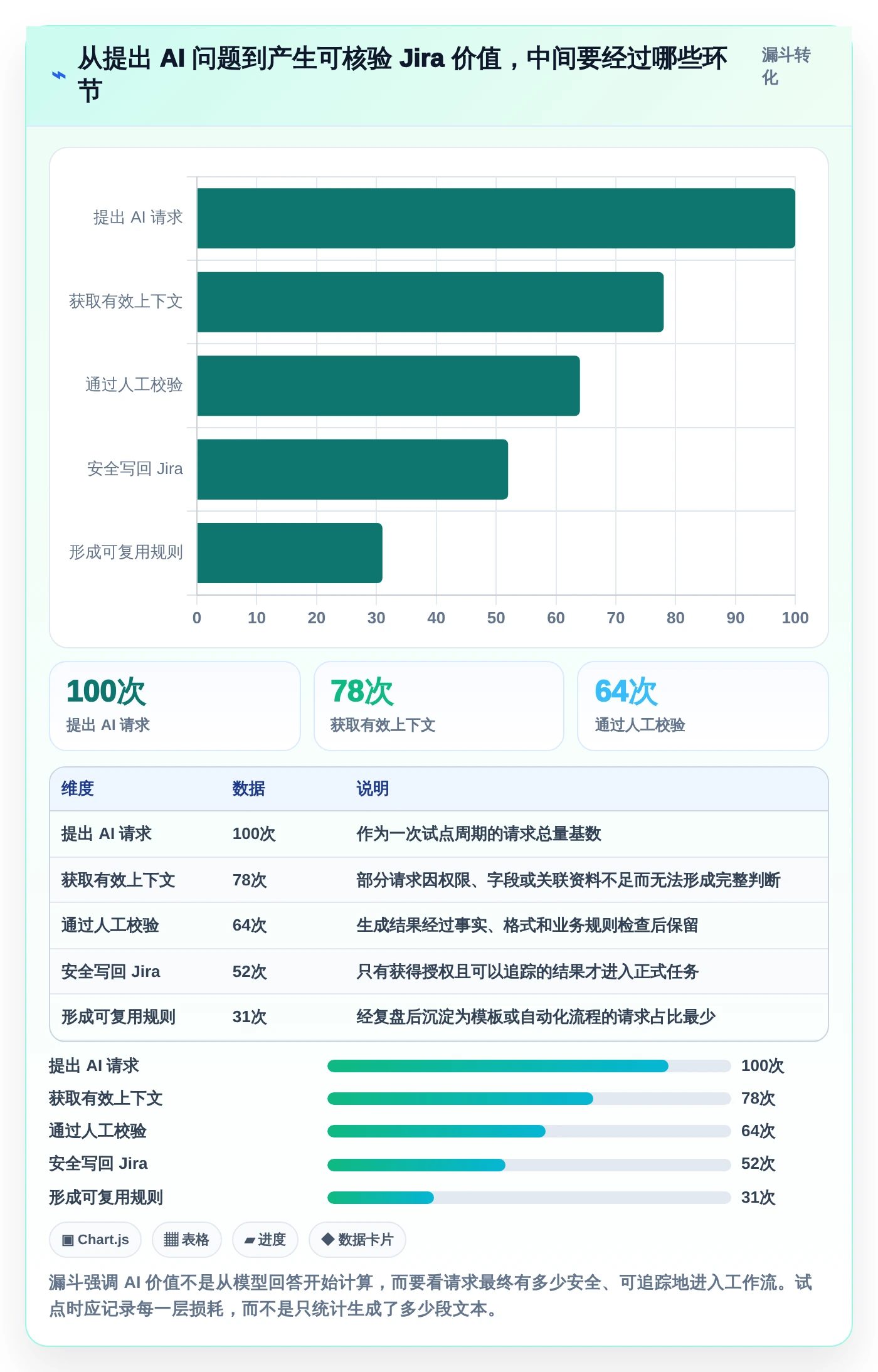Image resolution: width=878 pixels, height=1372 pixels.
Task: Click the 表格 chip
Action: click(186, 1239)
